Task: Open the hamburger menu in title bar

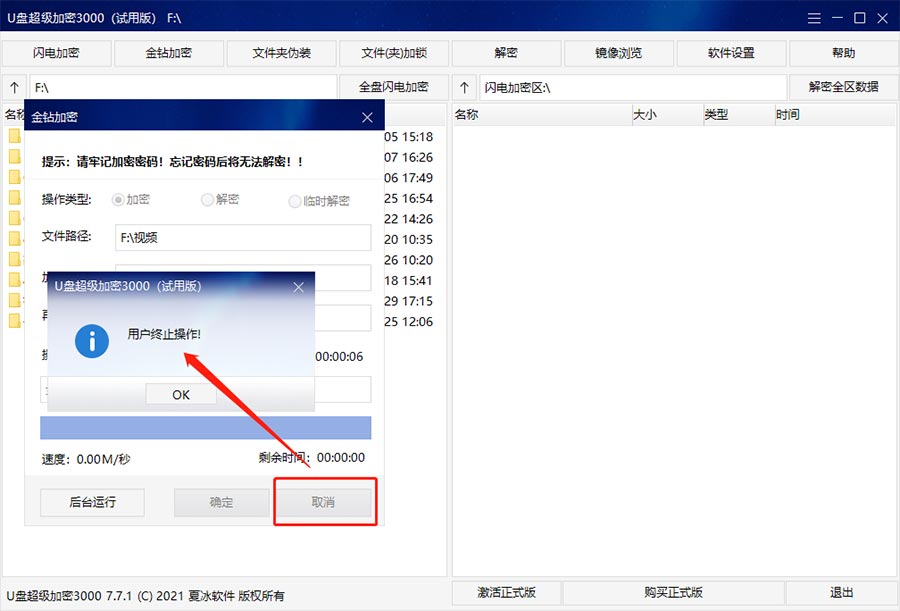Action: point(814,18)
